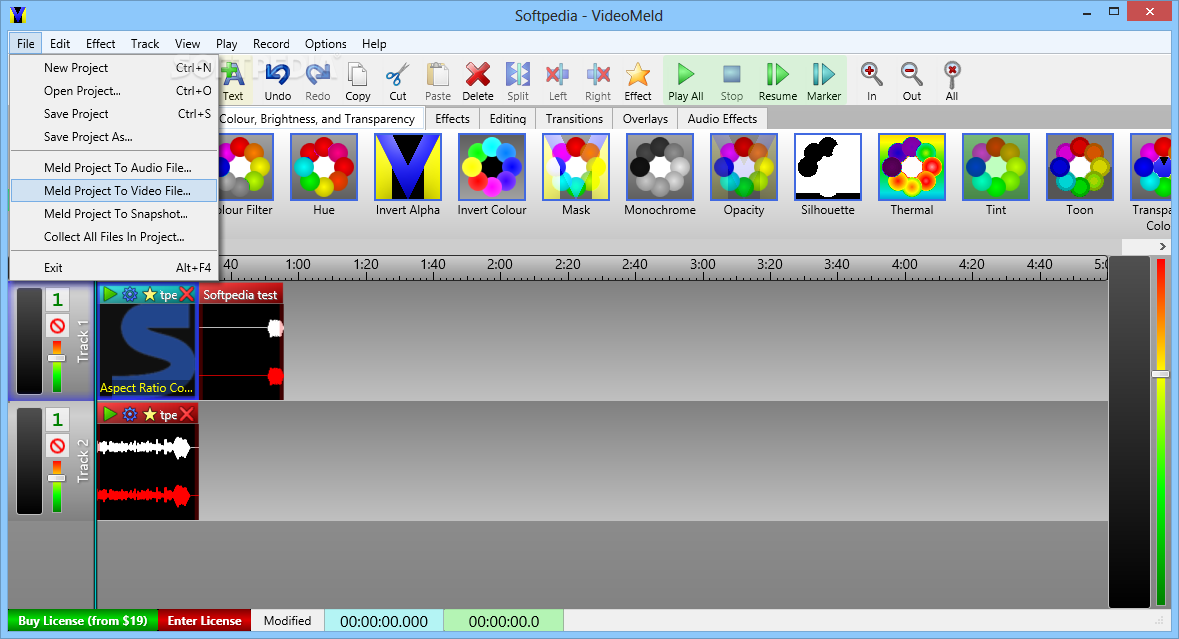Play the Track 2 clip via green arrow

coord(110,413)
